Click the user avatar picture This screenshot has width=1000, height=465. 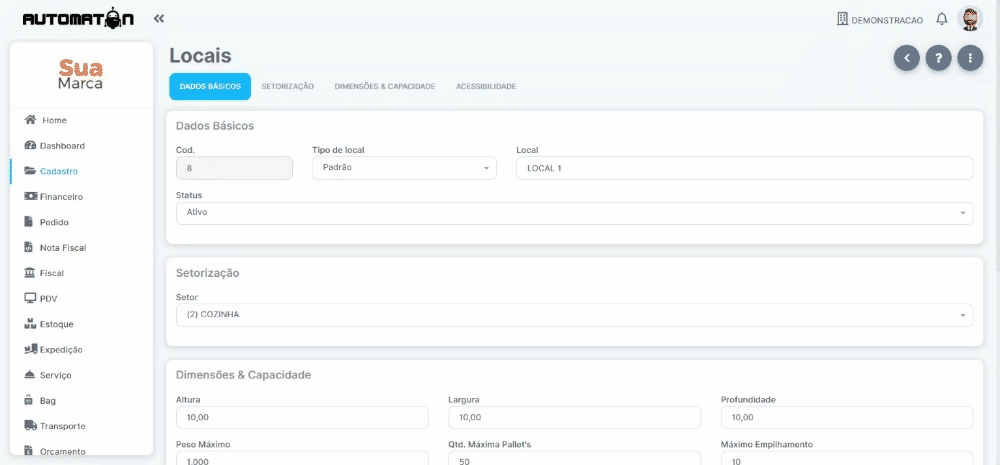coord(970,18)
